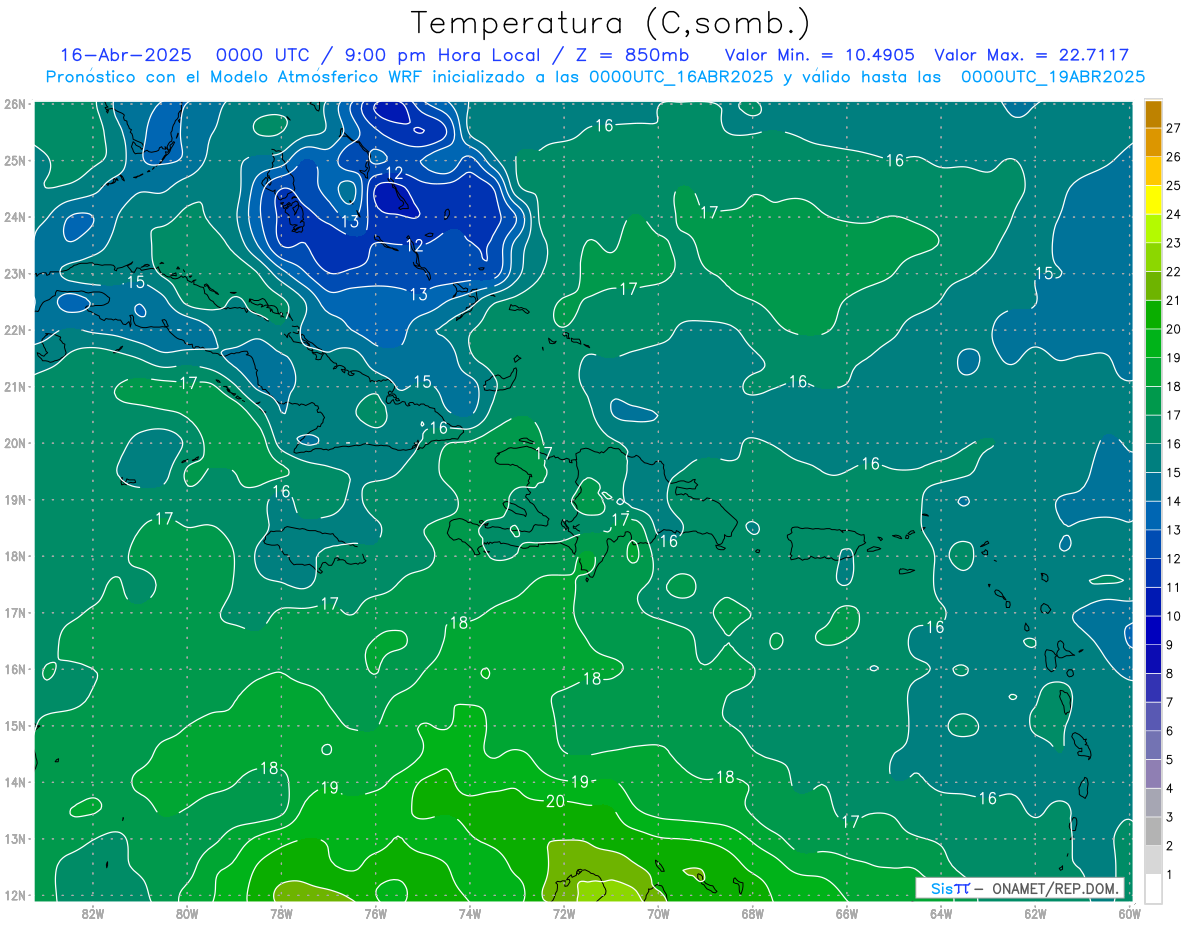Click the "15N" latitude label
The image size is (1200, 927).
tap(15, 725)
